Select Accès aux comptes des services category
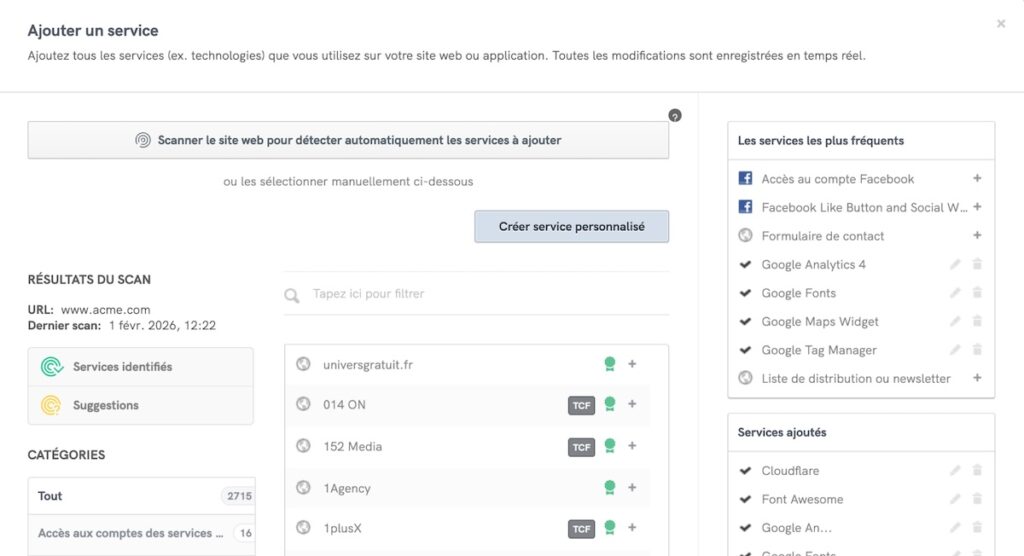The width and height of the screenshot is (1024, 556). click(142, 533)
